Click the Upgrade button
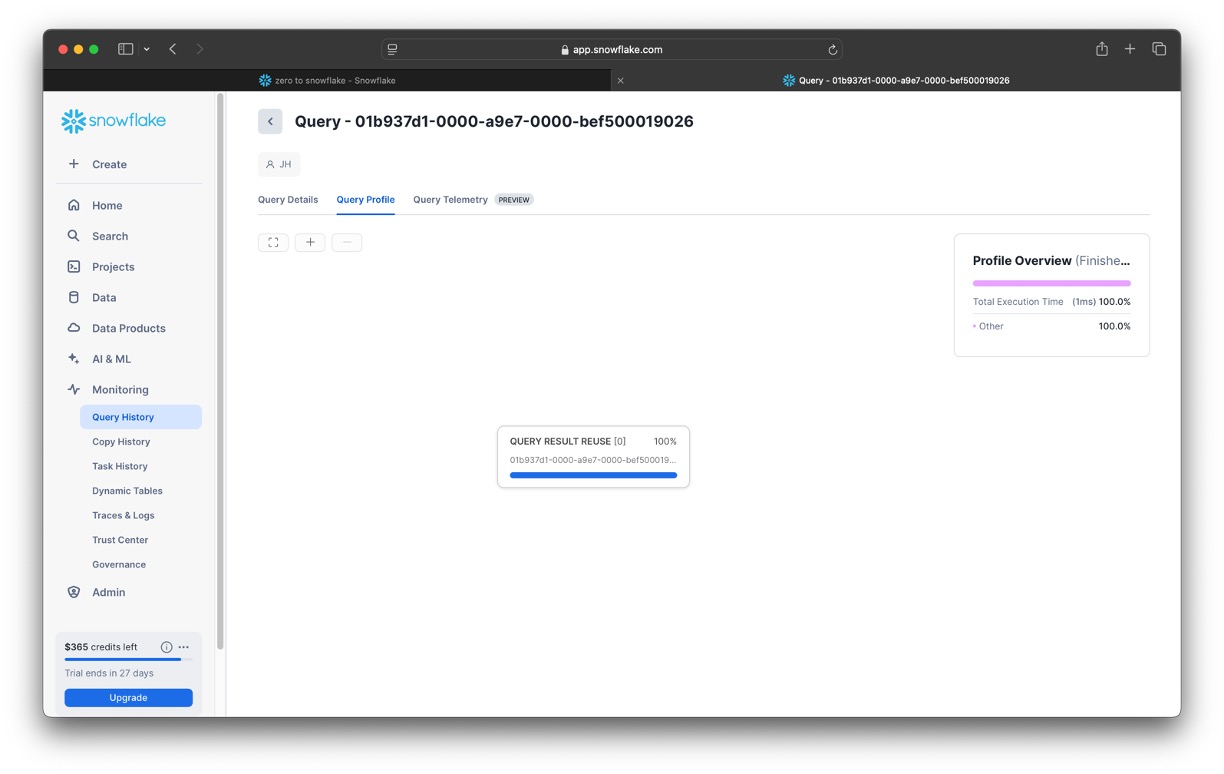Viewport: 1224px width, 774px height. point(128,698)
